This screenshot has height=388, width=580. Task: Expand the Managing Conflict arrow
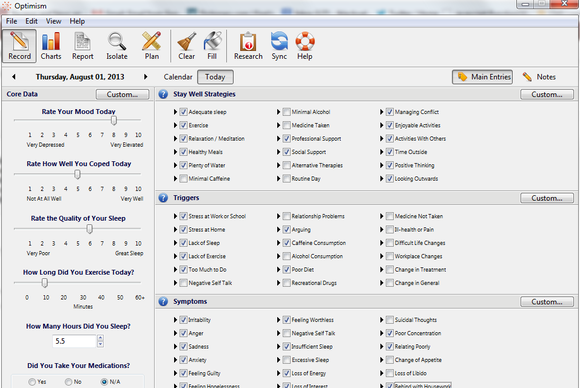pos(381,112)
